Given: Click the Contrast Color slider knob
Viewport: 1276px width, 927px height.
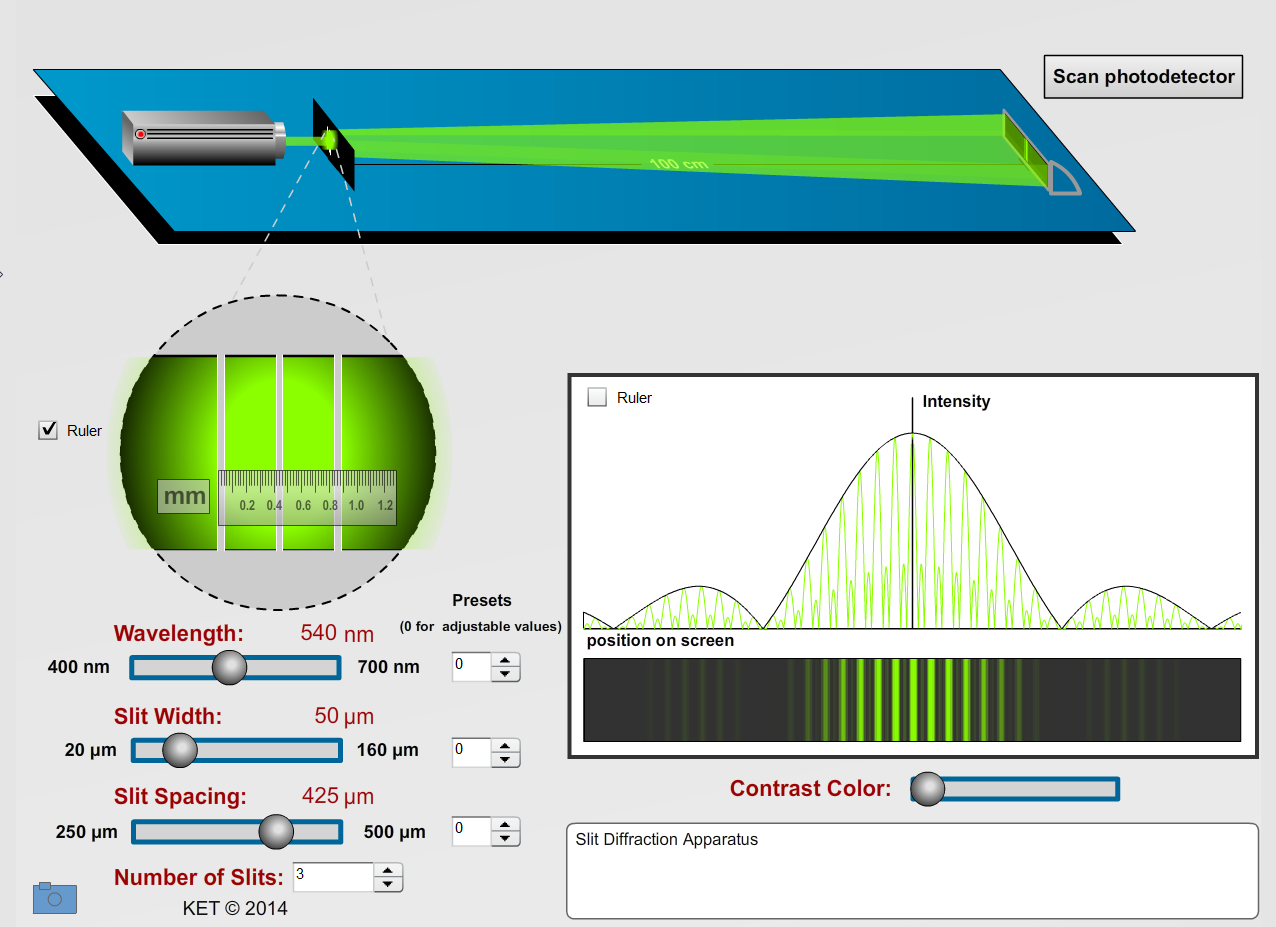Looking at the screenshot, I should [928, 789].
